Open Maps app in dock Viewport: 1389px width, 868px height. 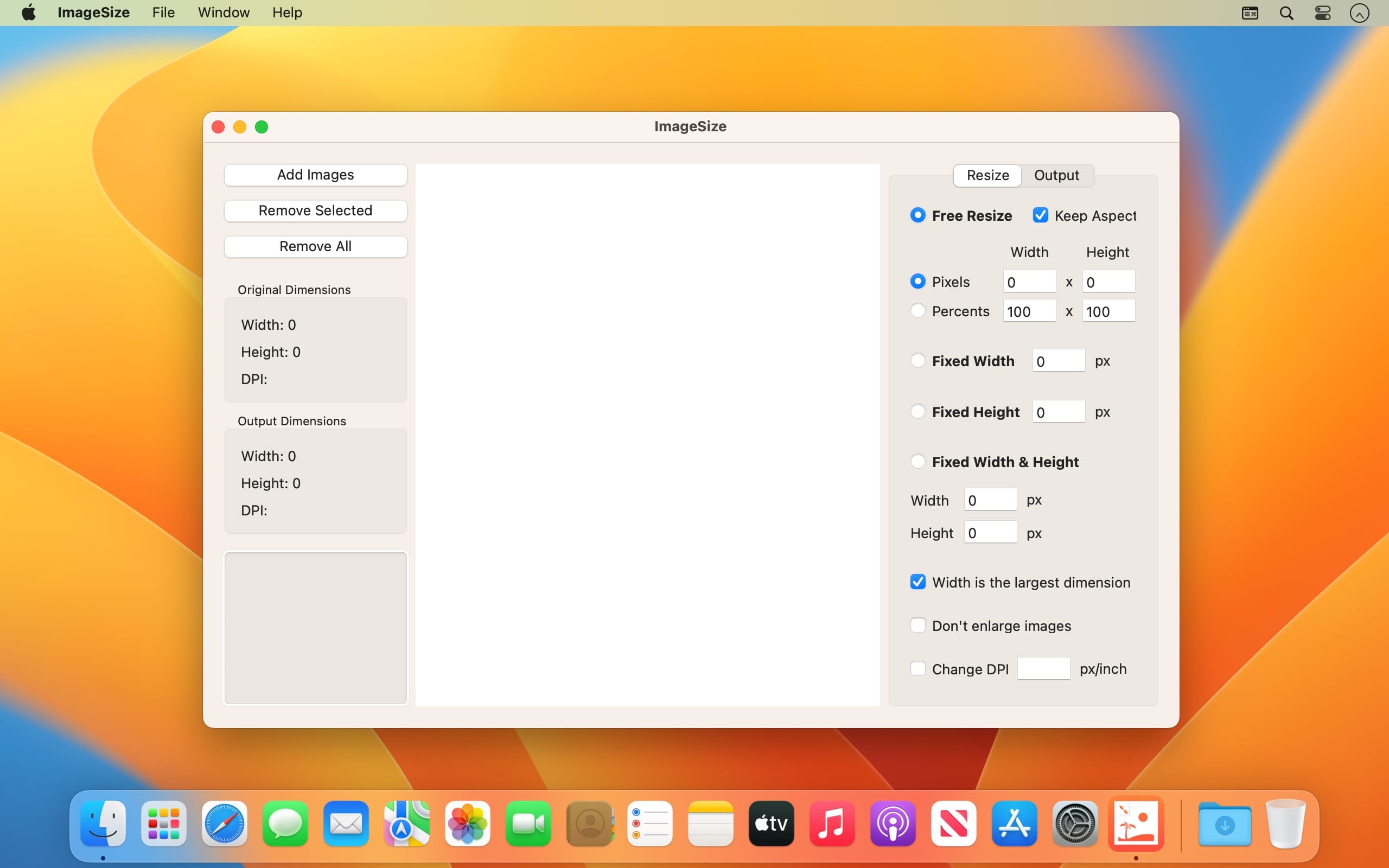coord(407,823)
